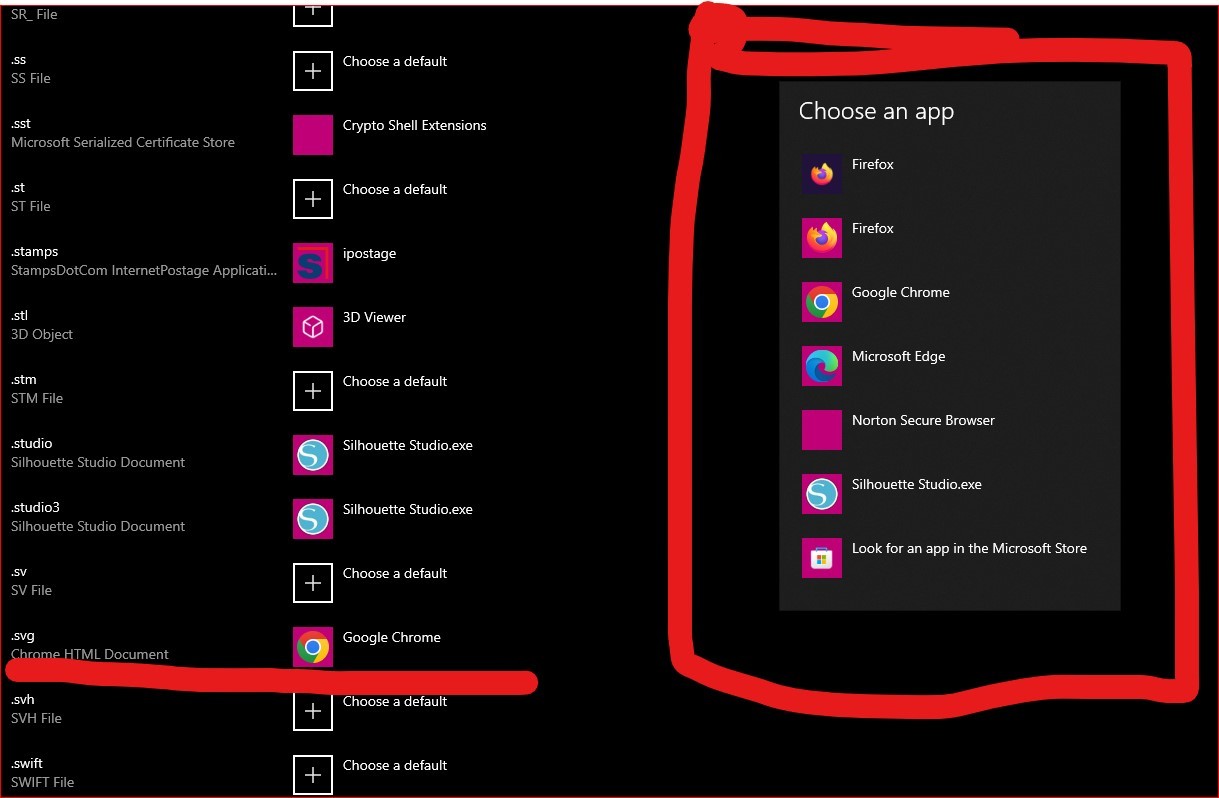Viewport: 1219px width, 798px height.
Task: Pick Norton Secure Browser from the popup
Action: [821, 430]
